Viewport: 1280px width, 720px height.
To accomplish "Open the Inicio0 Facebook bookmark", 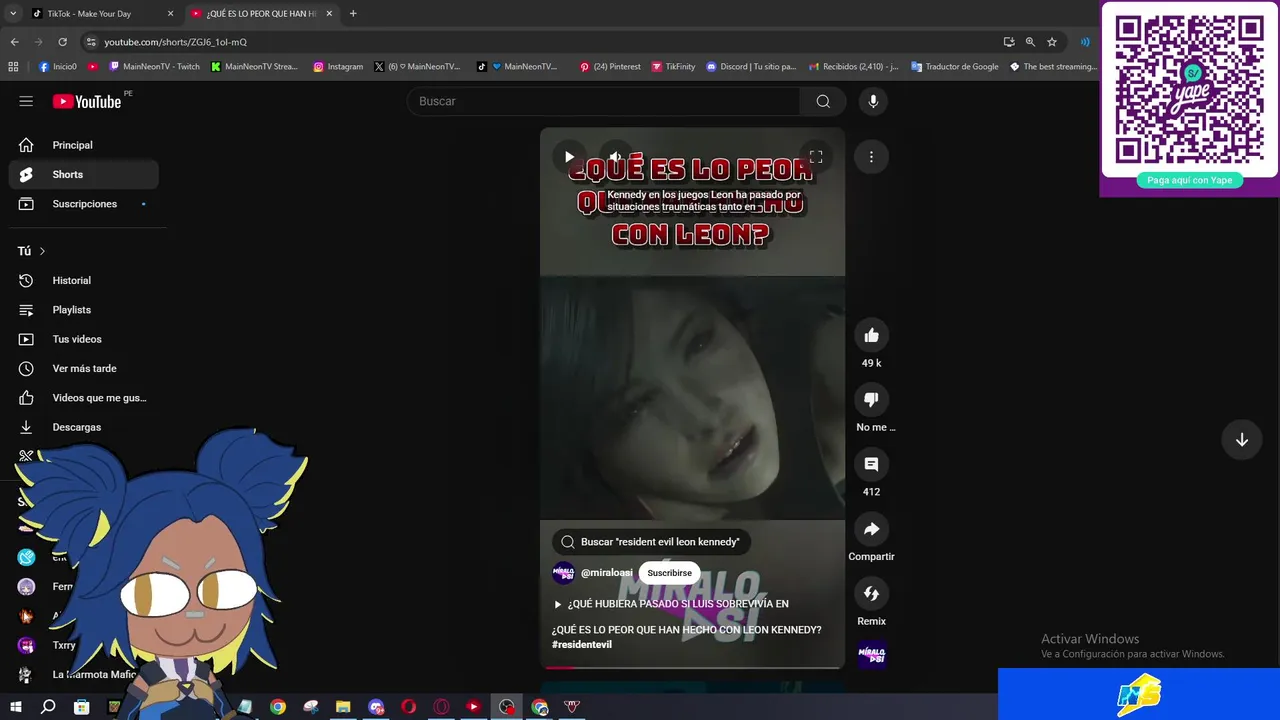I will (57, 67).
